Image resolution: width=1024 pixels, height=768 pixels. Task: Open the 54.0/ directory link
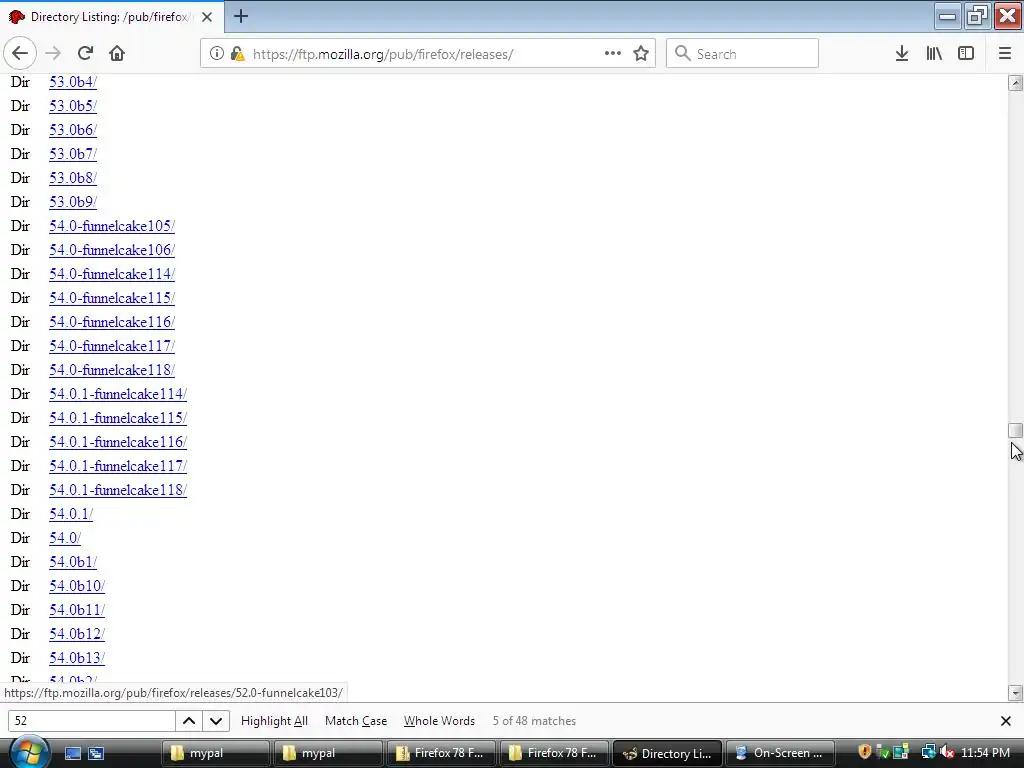click(x=65, y=539)
